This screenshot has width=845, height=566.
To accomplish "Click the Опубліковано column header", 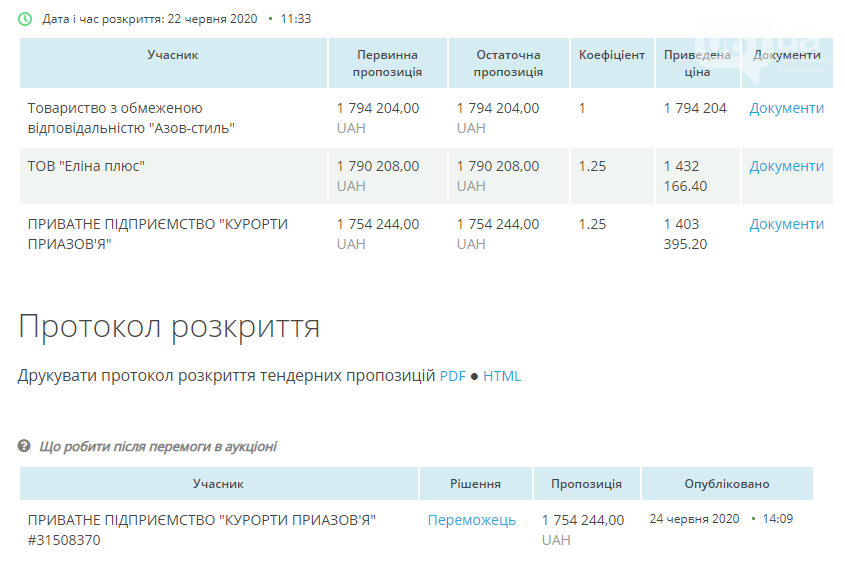I will coord(727,484).
